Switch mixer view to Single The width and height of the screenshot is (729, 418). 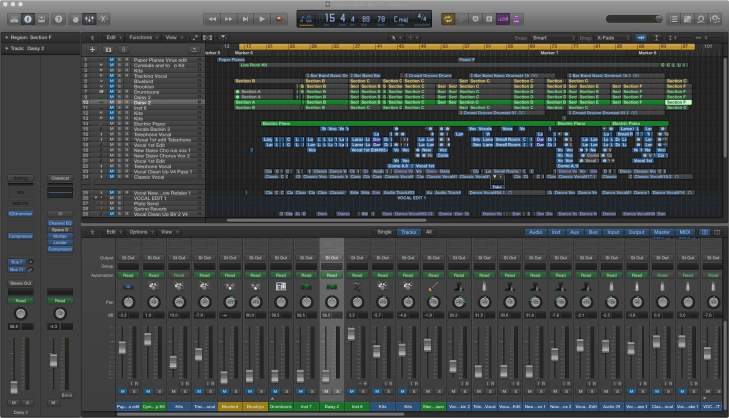[384, 231]
